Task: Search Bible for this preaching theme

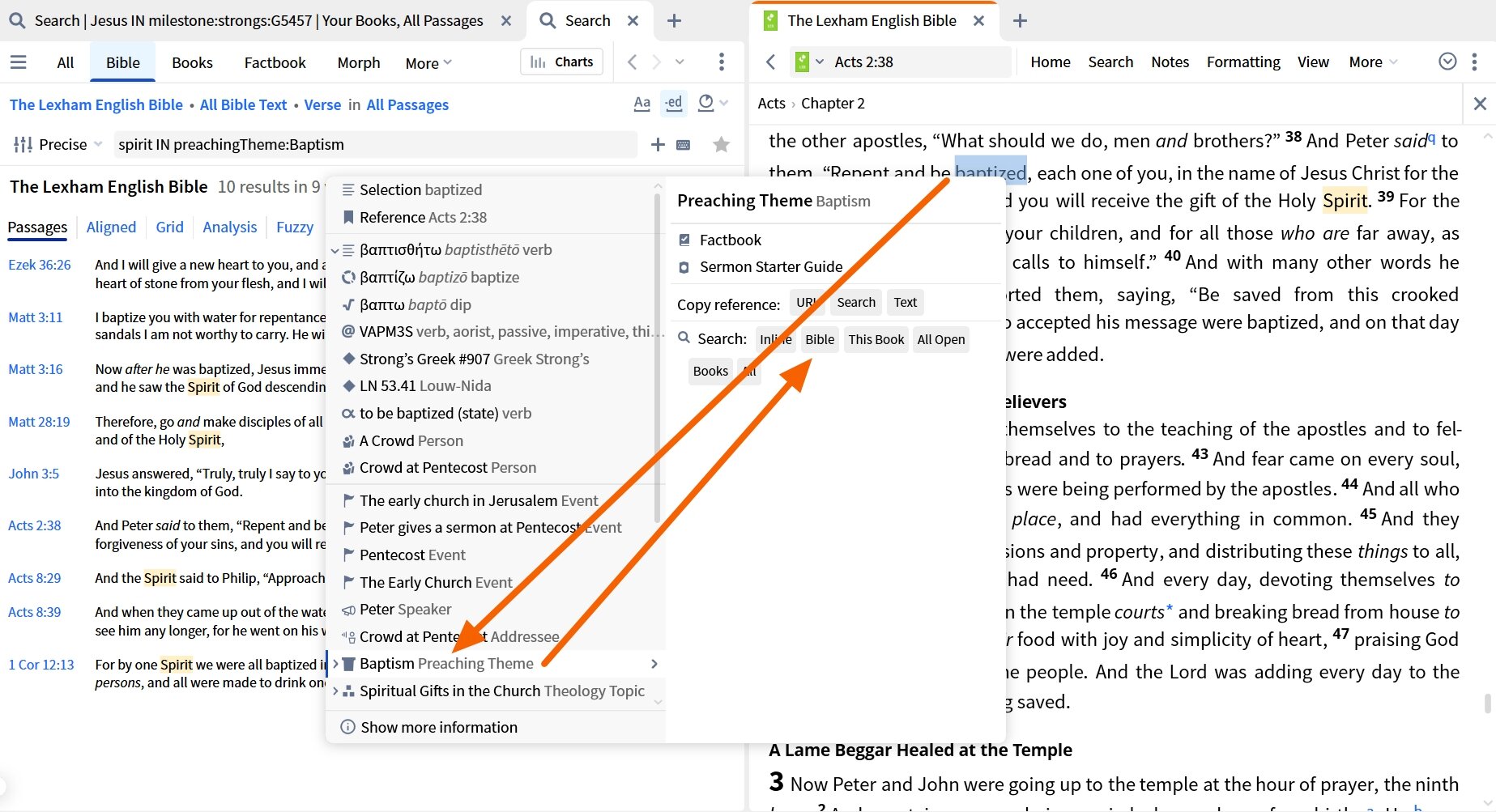Action: [x=820, y=339]
